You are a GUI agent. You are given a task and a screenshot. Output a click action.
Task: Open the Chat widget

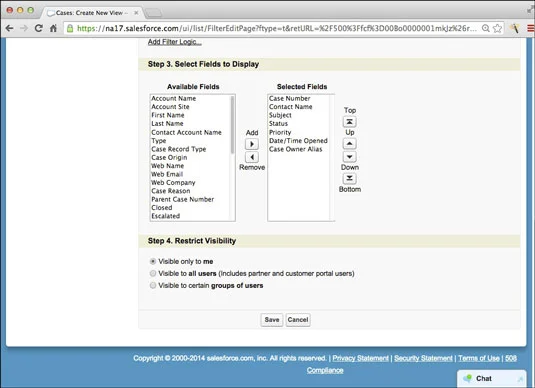492,378
